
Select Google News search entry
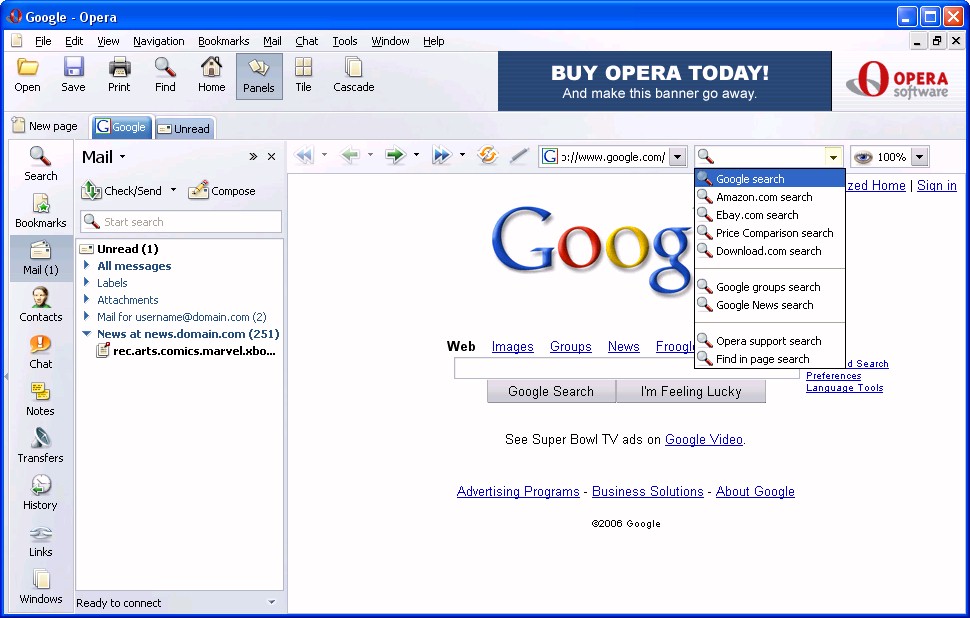(770, 304)
